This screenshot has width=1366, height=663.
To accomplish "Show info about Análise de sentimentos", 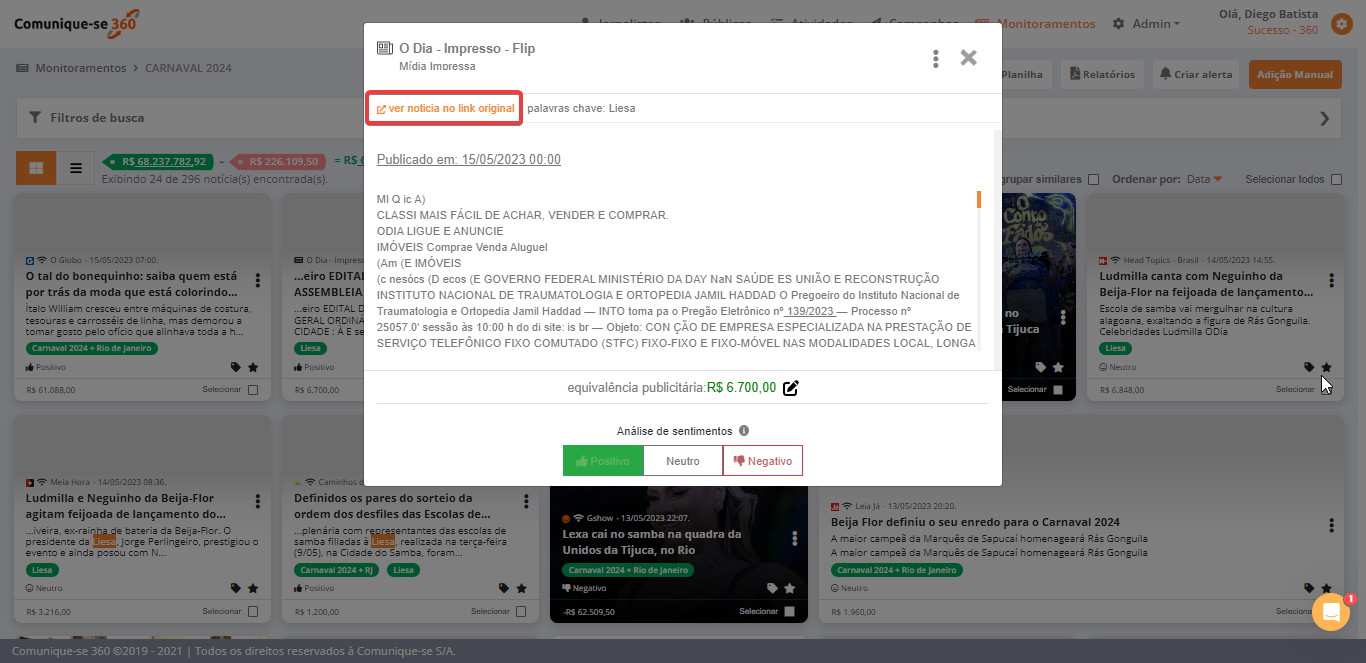I will pos(744,431).
